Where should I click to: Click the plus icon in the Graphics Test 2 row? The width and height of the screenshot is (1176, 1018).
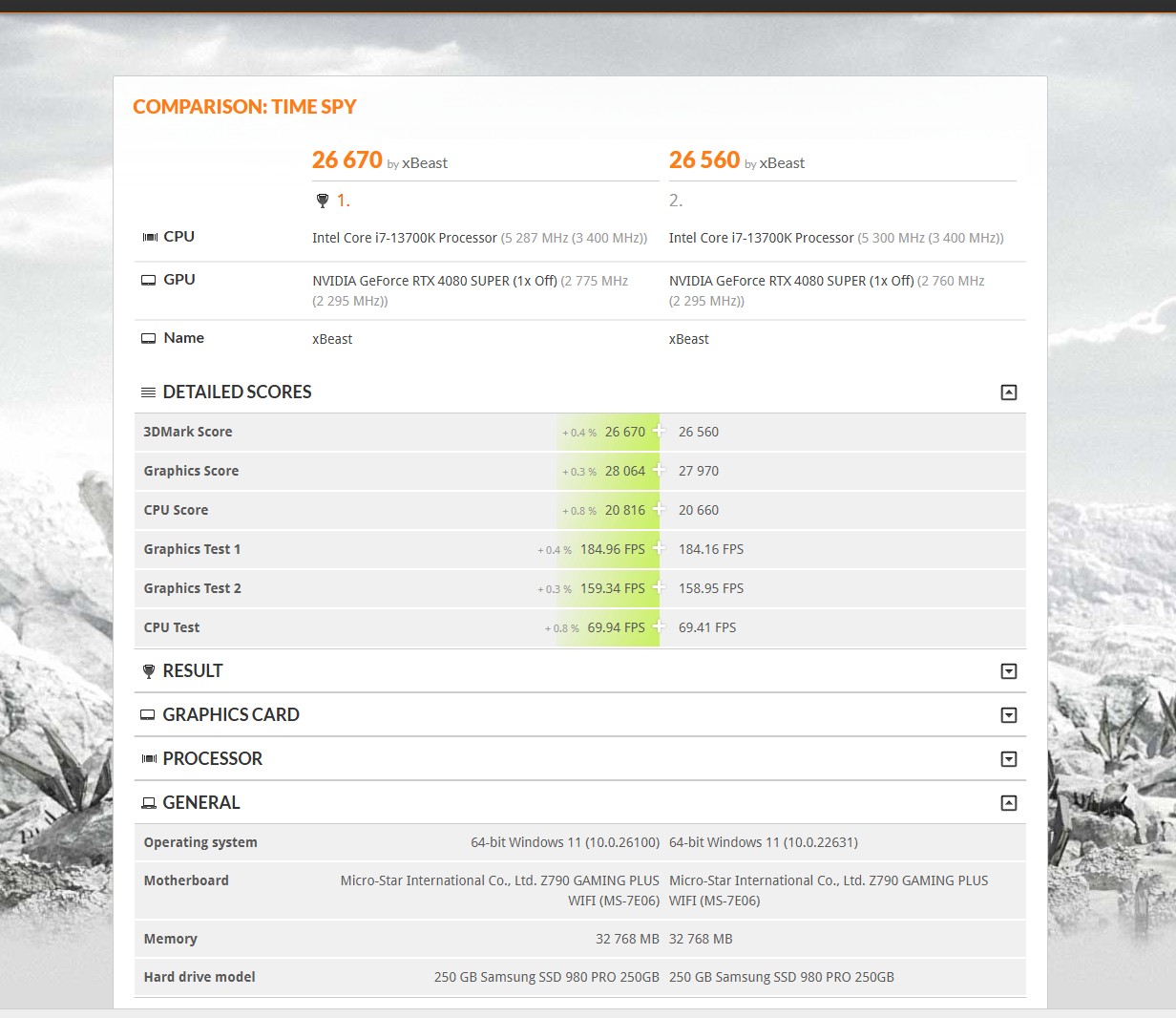659,587
